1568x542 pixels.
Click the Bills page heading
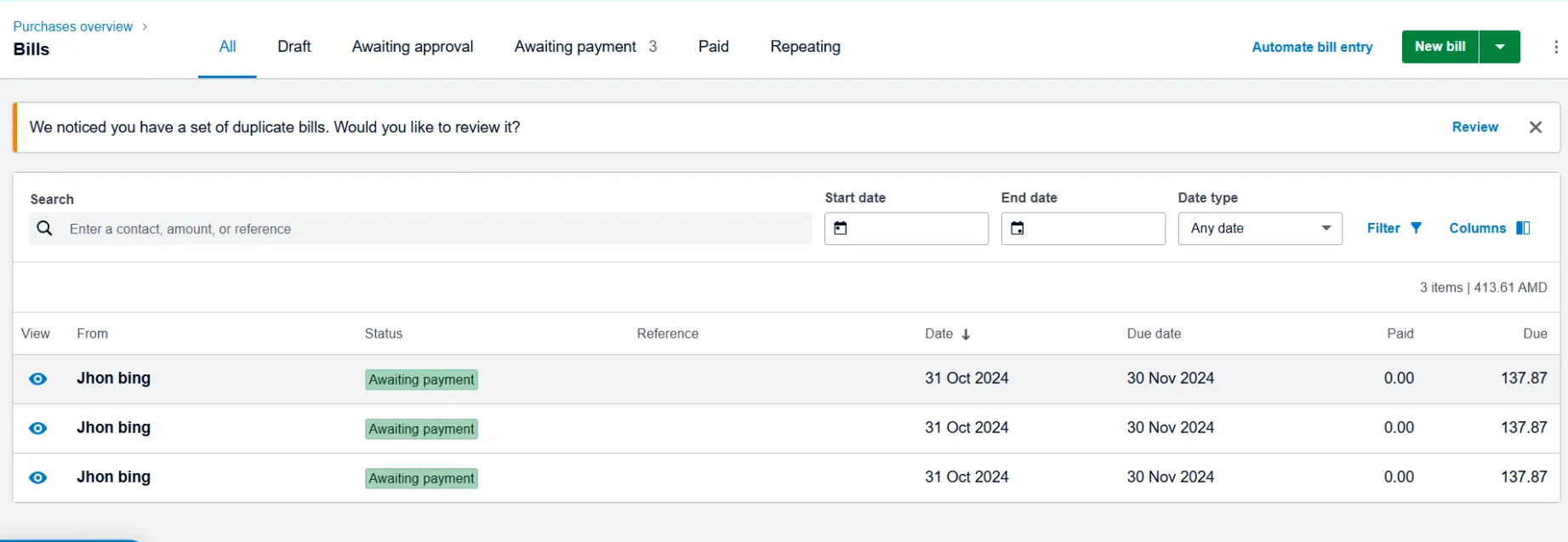31,49
